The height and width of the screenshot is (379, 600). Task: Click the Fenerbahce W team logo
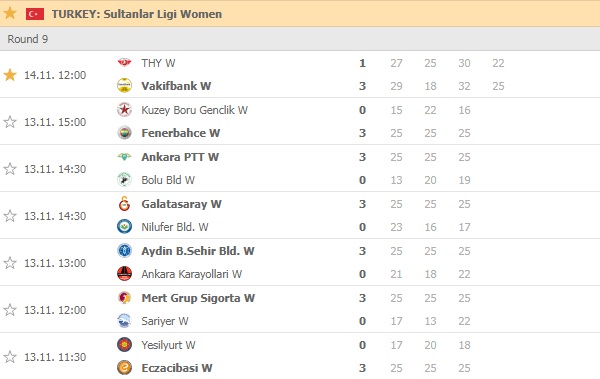point(124,133)
